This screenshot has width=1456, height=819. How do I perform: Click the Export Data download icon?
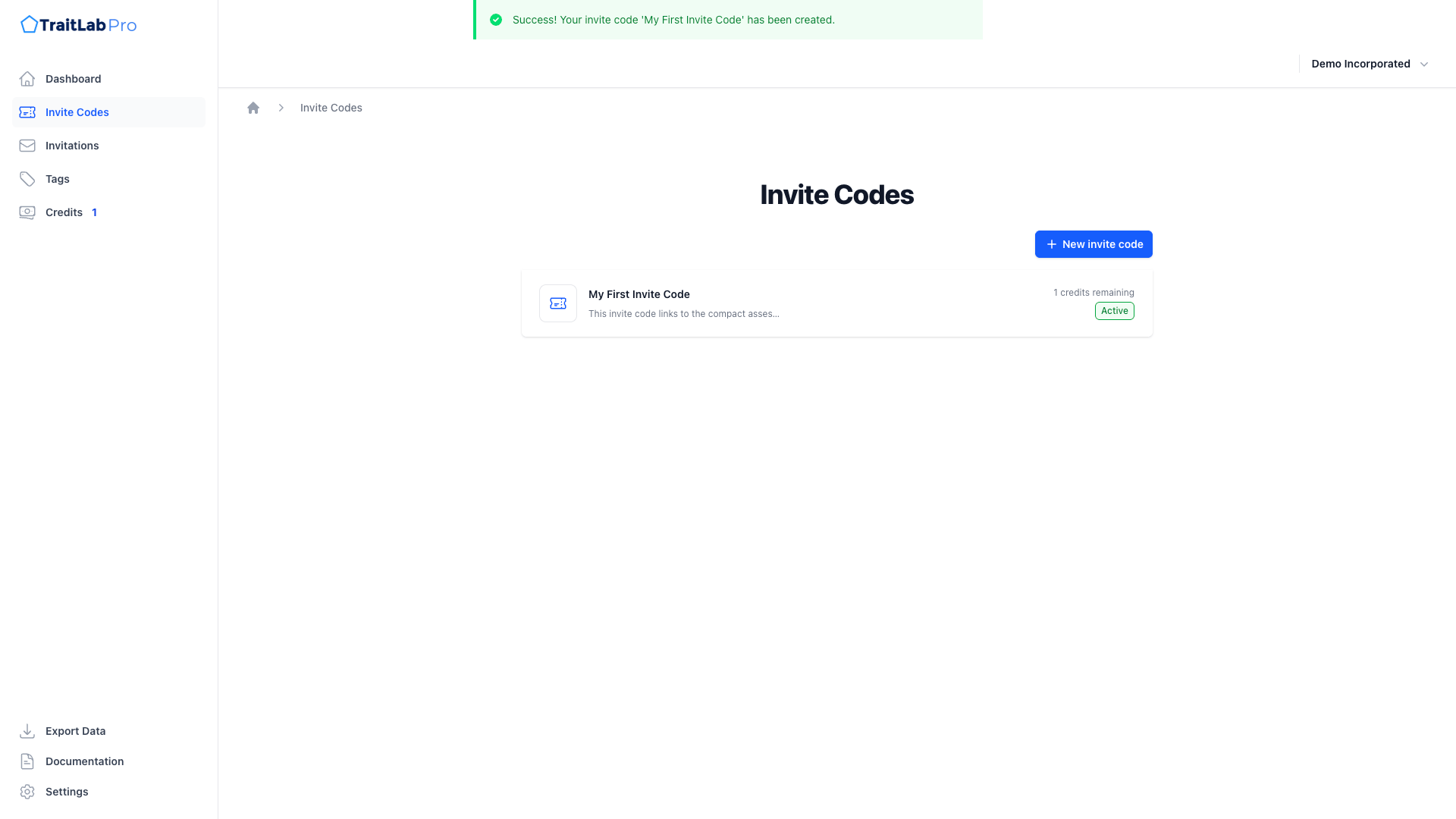pyautogui.click(x=27, y=731)
